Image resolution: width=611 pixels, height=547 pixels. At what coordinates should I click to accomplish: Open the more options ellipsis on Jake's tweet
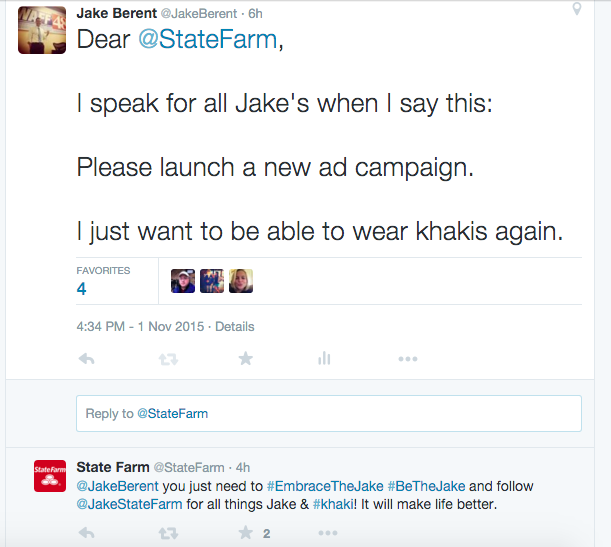(407, 359)
